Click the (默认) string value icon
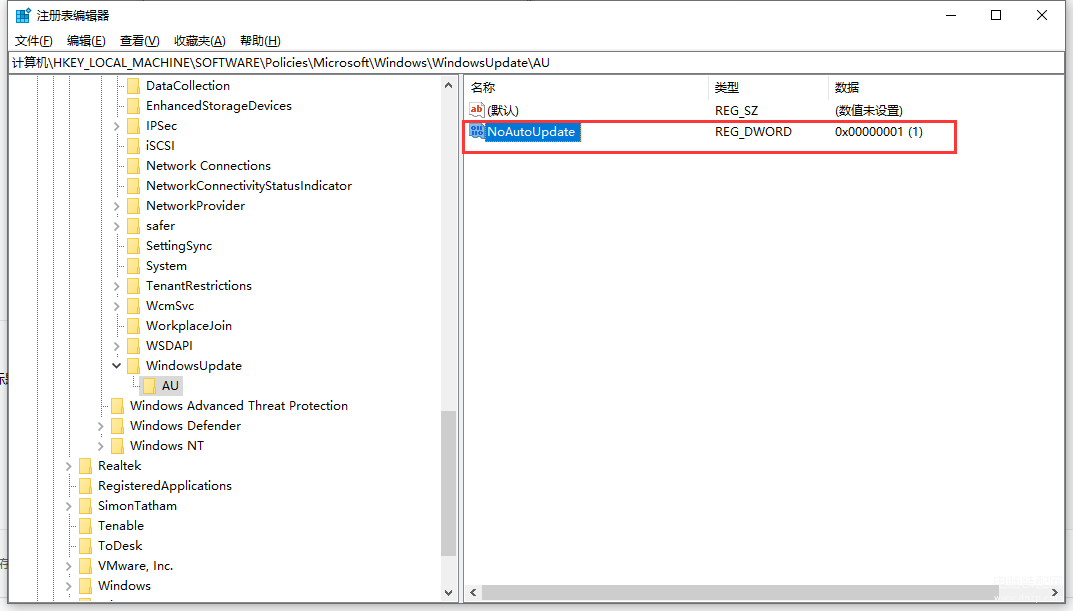 click(x=477, y=109)
